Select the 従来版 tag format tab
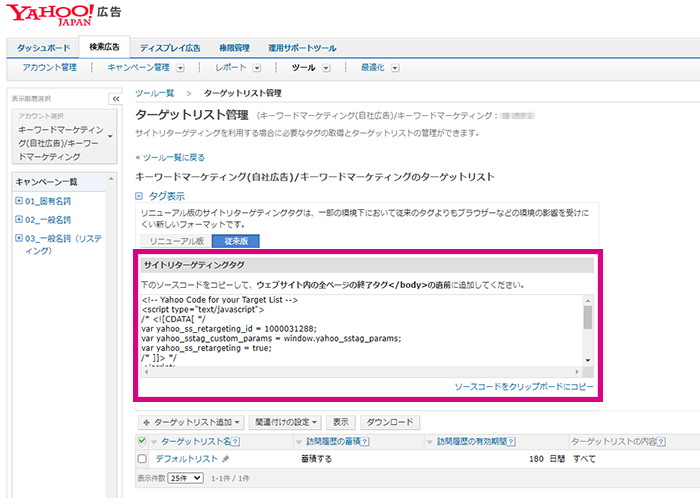The image size is (700, 498). click(x=236, y=241)
